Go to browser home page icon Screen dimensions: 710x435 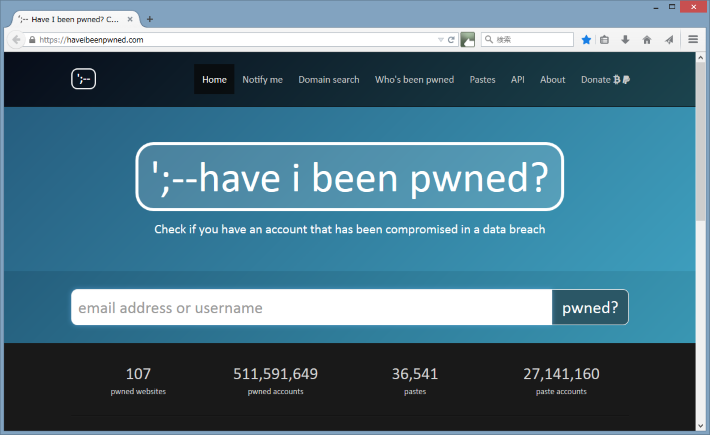[647, 40]
